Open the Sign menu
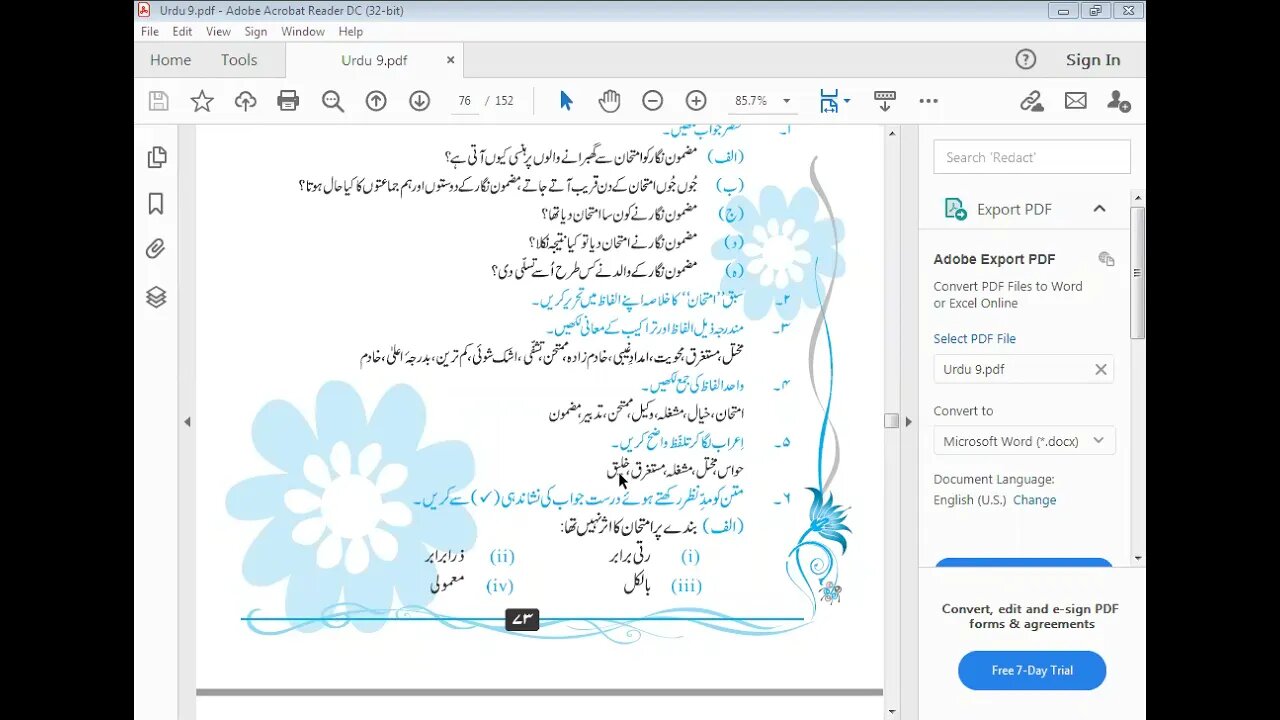The width and height of the screenshot is (1280, 720). tap(256, 32)
